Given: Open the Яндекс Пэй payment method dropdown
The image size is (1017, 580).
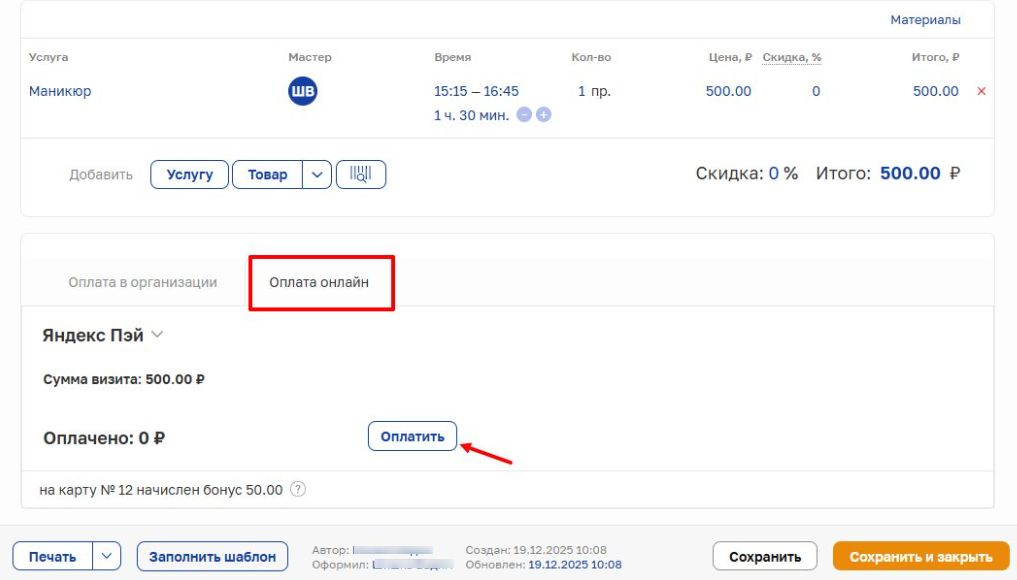Looking at the screenshot, I should (x=157, y=336).
